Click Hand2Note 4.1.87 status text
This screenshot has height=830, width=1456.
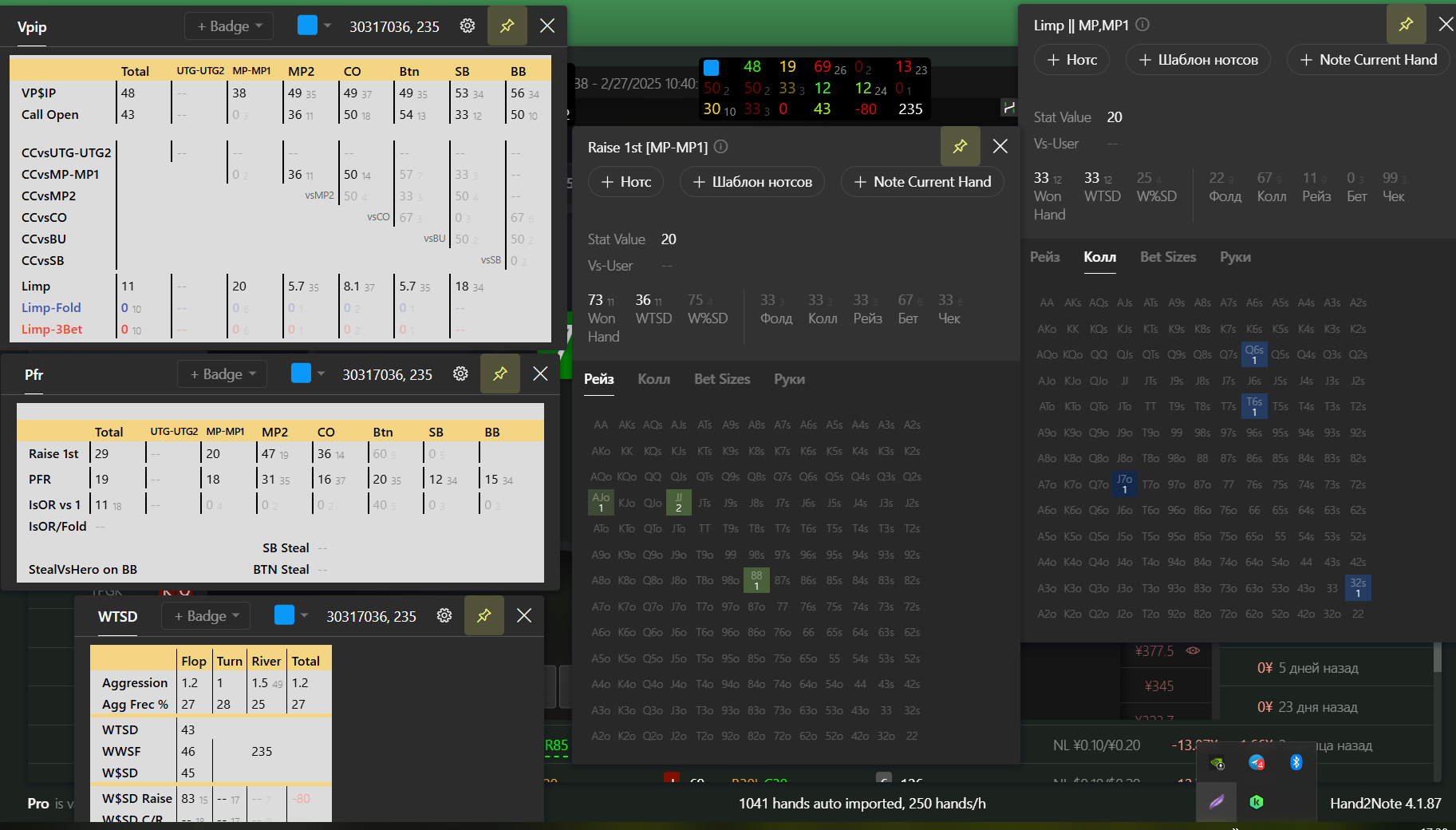tap(1386, 804)
